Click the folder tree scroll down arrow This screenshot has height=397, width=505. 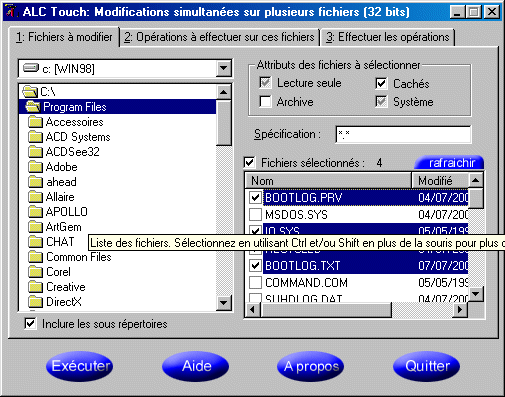(x=224, y=303)
